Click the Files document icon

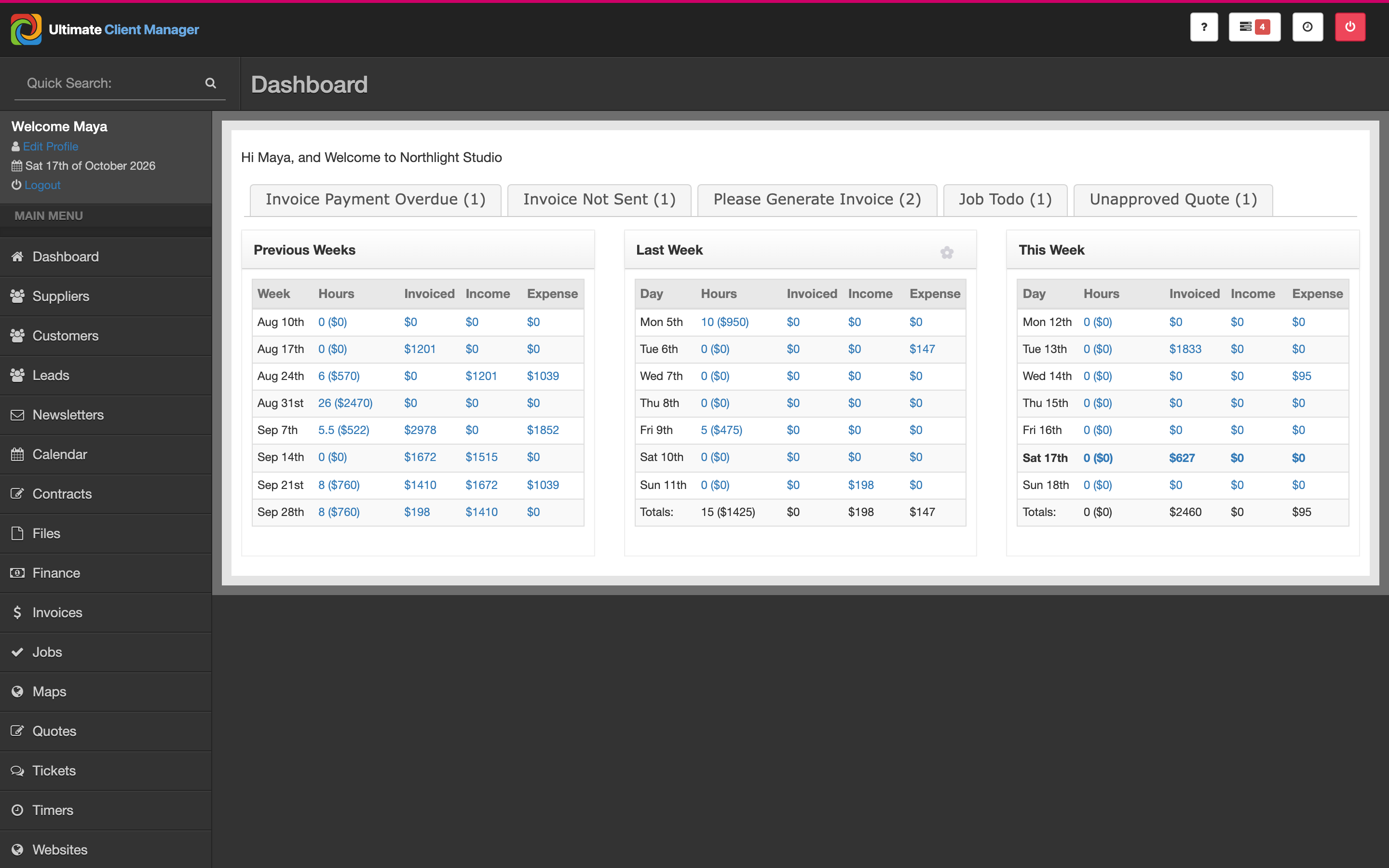click(17, 533)
